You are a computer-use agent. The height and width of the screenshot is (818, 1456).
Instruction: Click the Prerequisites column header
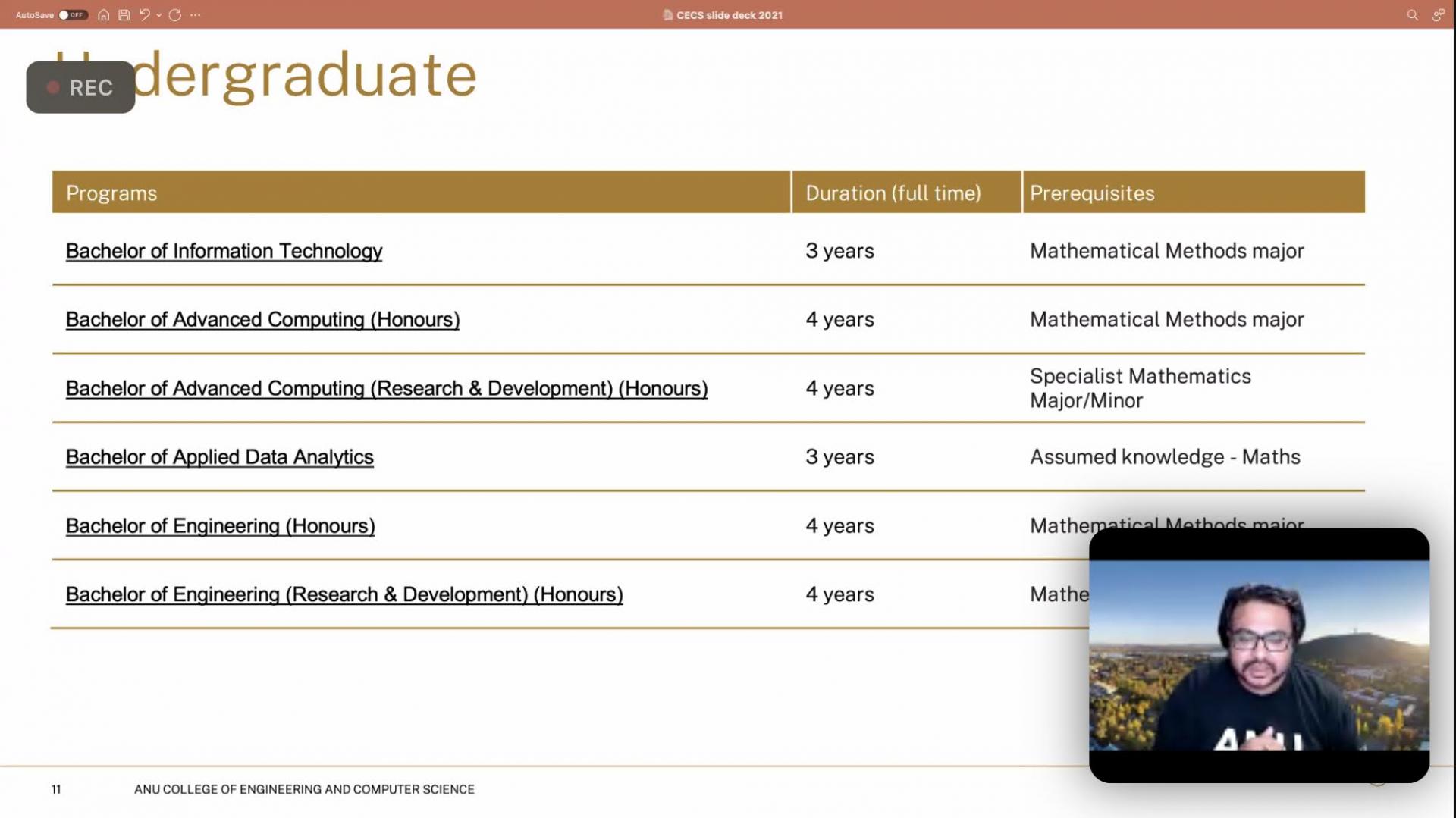(1194, 193)
